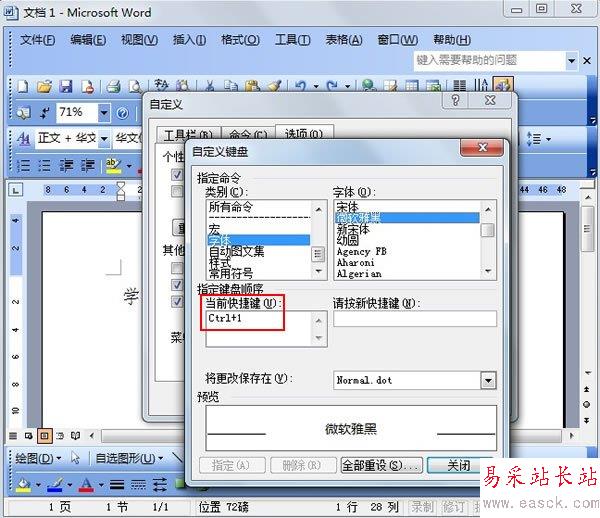Open the 工具(T) menu
Image resolution: width=600 pixels, height=518 pixels.
click(x=293, y=39)
